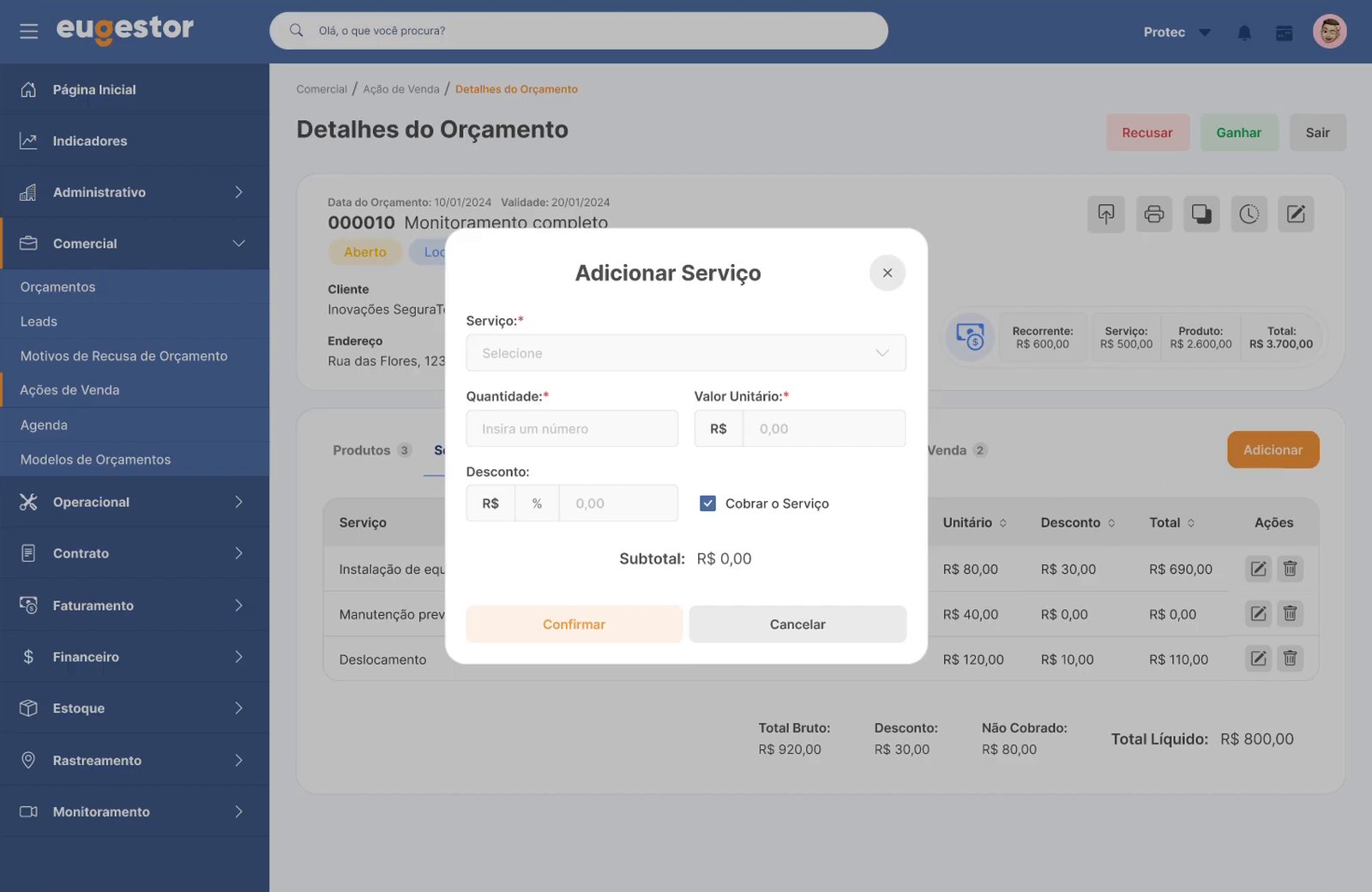This screenshot has width=1372, height=892.
Task: Toggle the Cobrar o Serviço checkbox
Action: 707,503
